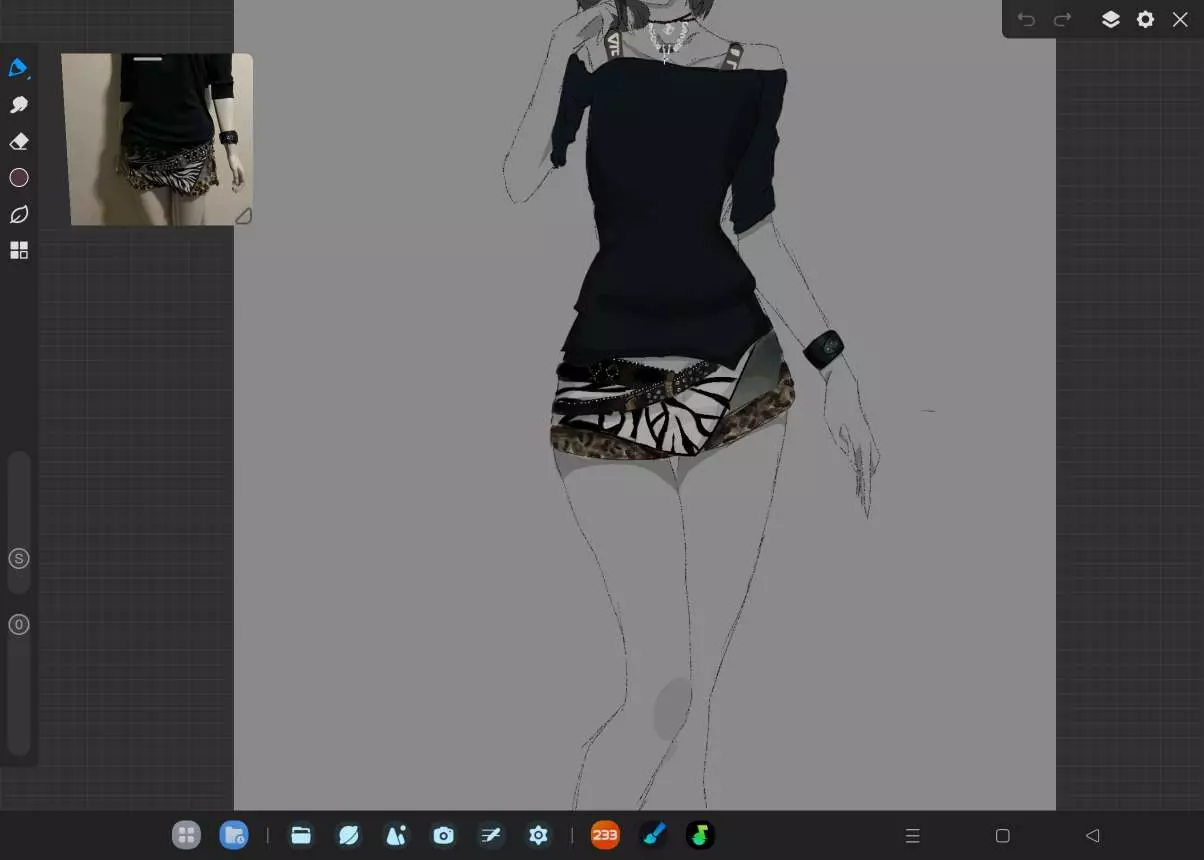Click the opacity O slider handle
Image resolution: width=1204 pixels, height=860 pixels.
18,625
